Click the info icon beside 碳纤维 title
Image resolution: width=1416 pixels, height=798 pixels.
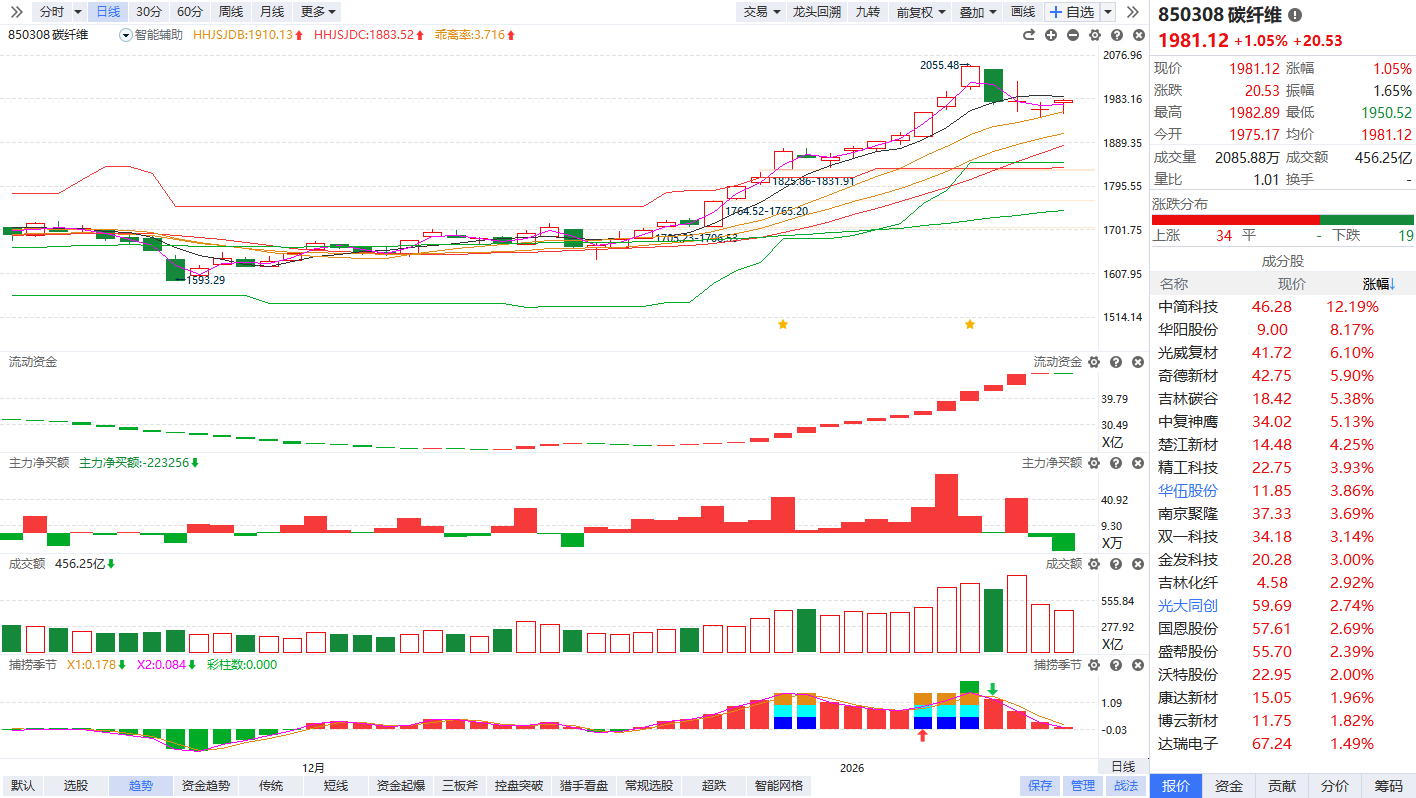coord(1295,15)
